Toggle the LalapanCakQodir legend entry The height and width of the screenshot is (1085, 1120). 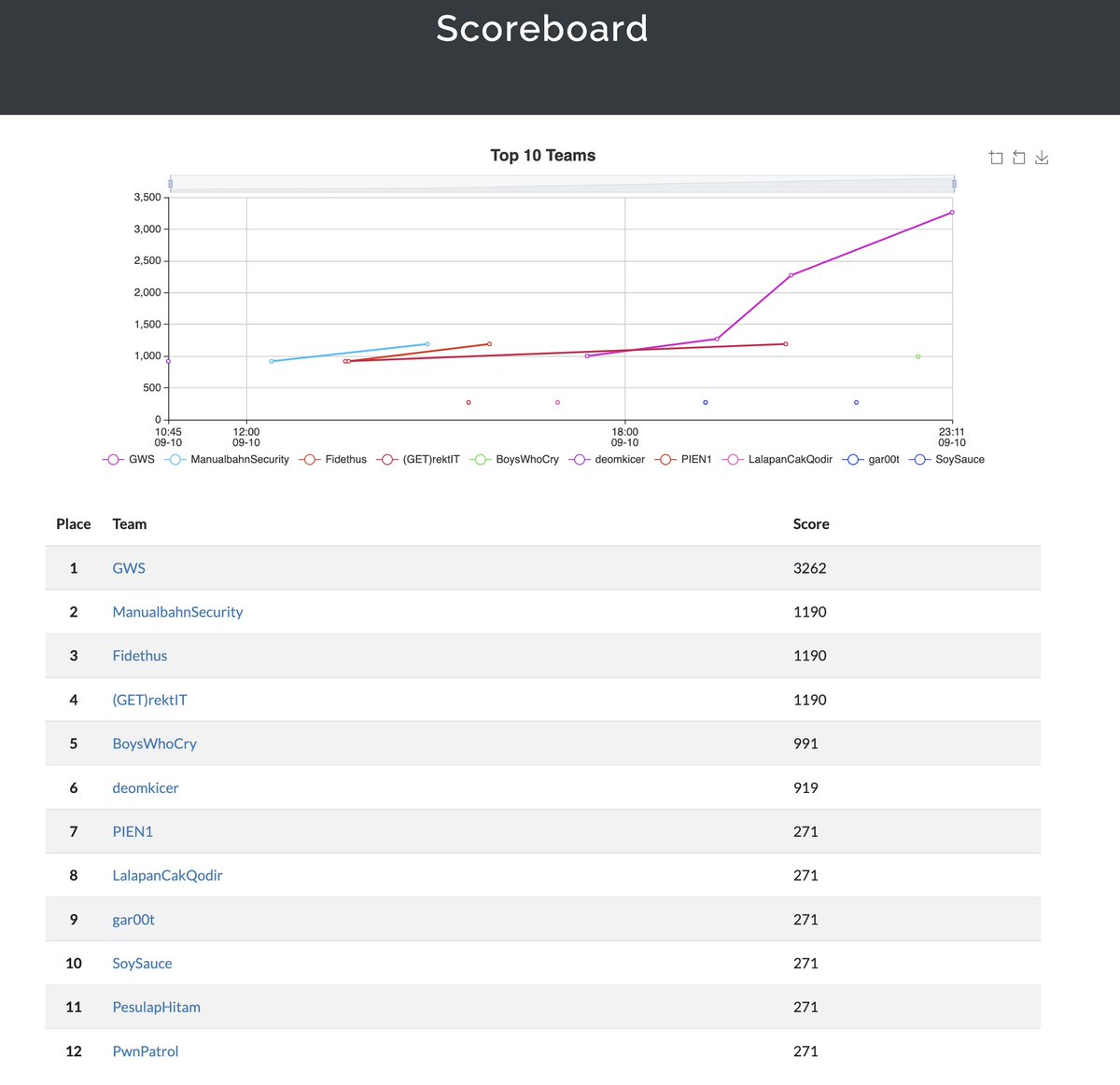pos(784,459)
